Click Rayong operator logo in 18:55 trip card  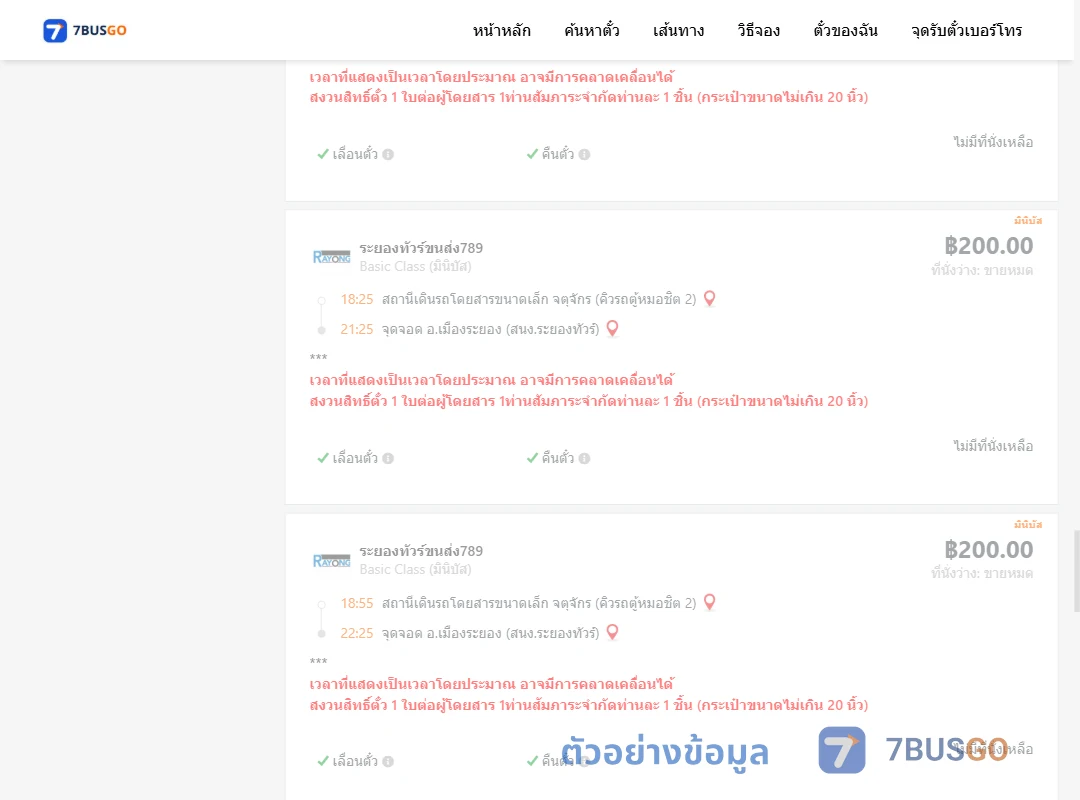click(331, 560)
